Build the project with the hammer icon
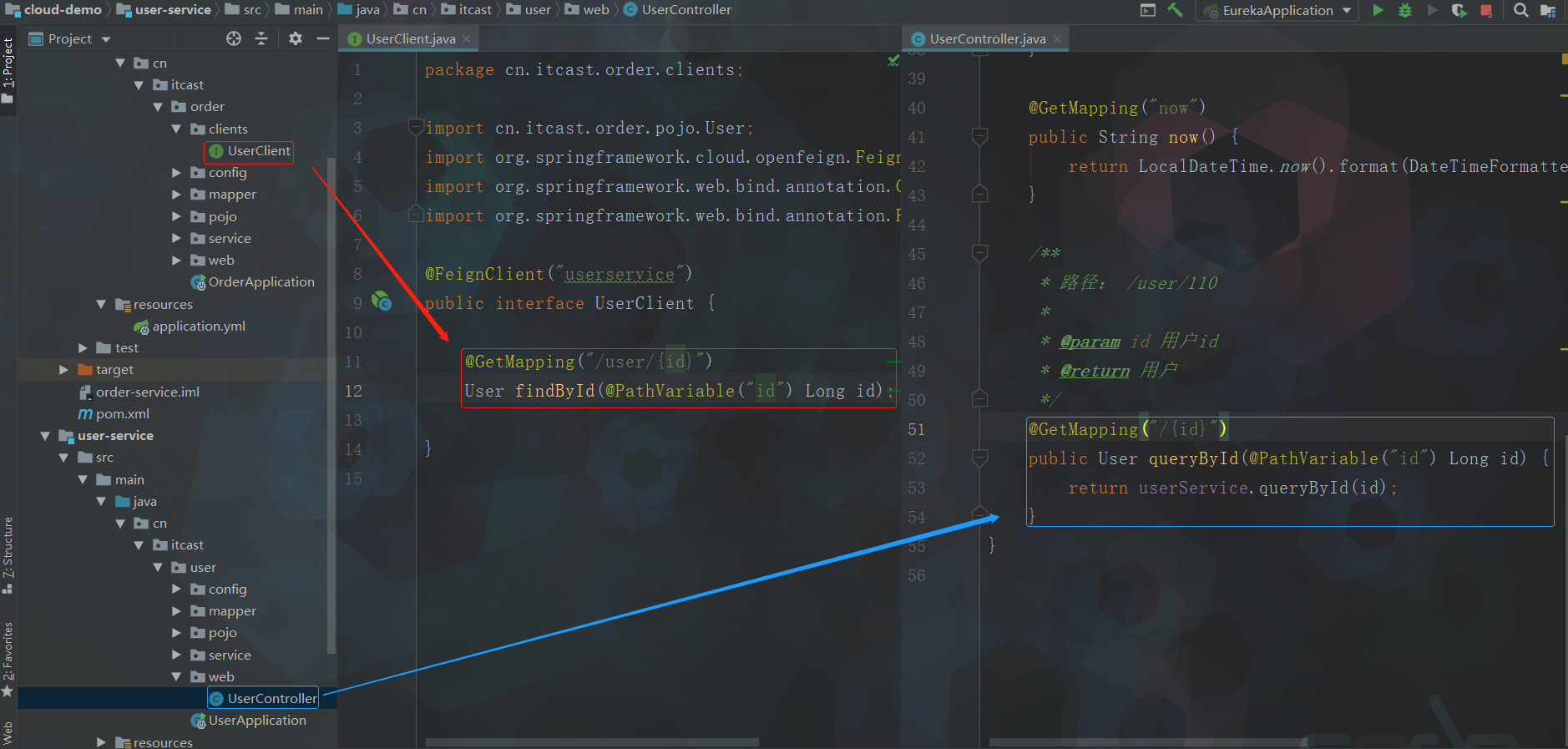Viewport: 1568px width, 749px height. (x=1176, y=10)
